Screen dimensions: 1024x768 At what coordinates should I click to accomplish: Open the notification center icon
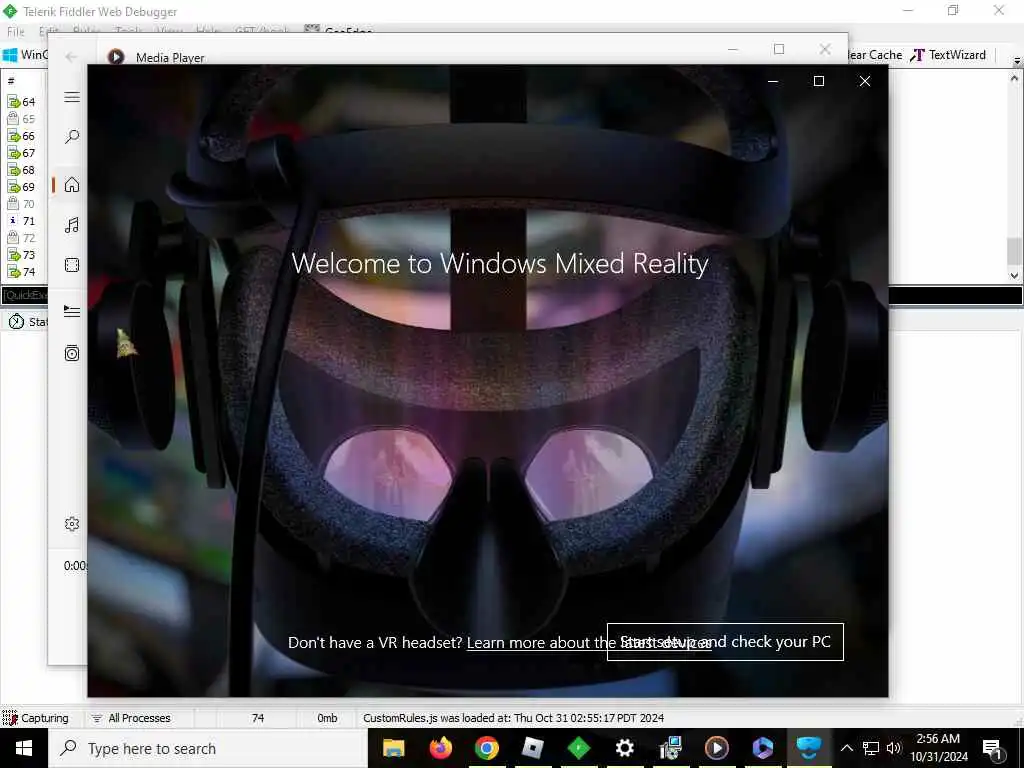(x=992, y=748)
